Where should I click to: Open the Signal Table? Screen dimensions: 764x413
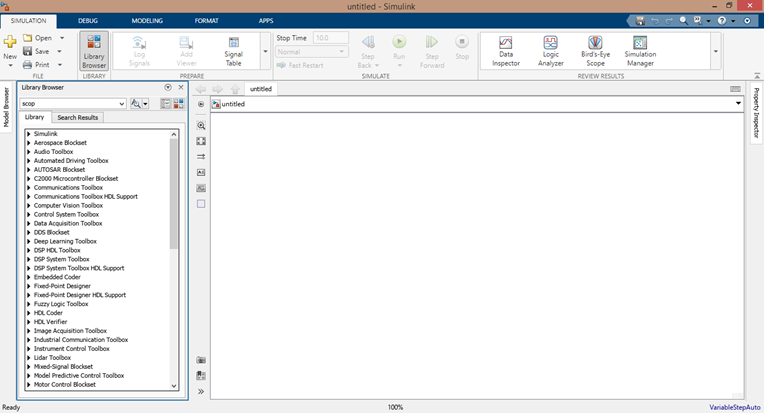pos(234,50)
